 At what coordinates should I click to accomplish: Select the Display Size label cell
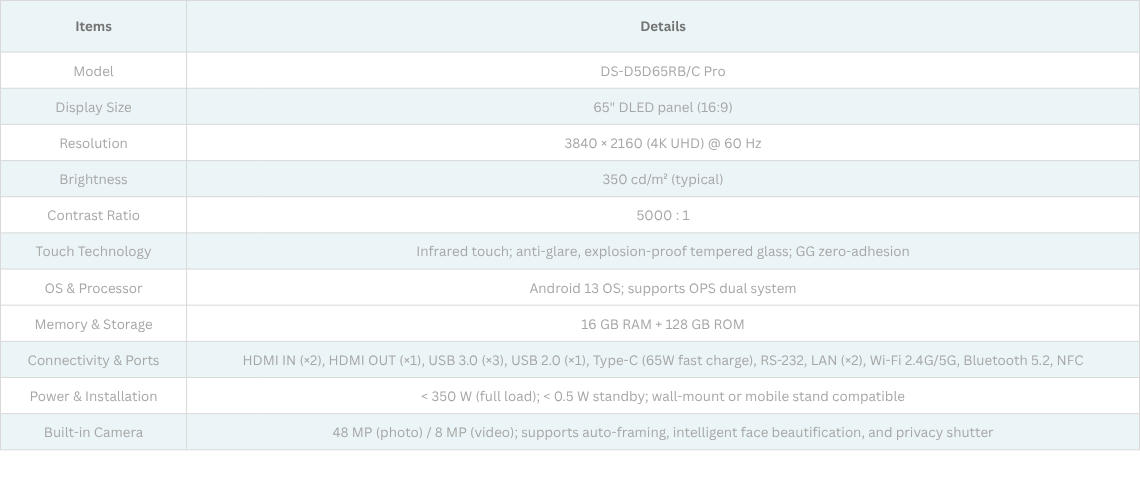93,107
